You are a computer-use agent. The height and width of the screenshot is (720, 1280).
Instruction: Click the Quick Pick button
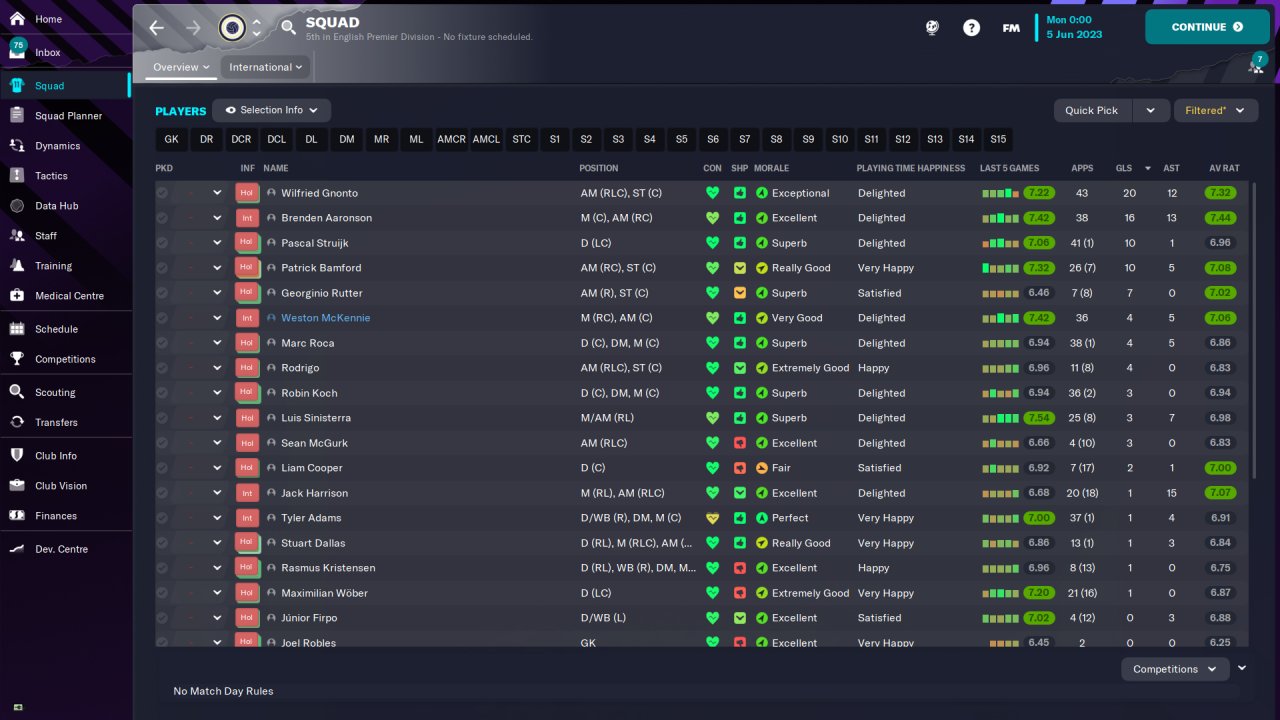point(1092,110)
